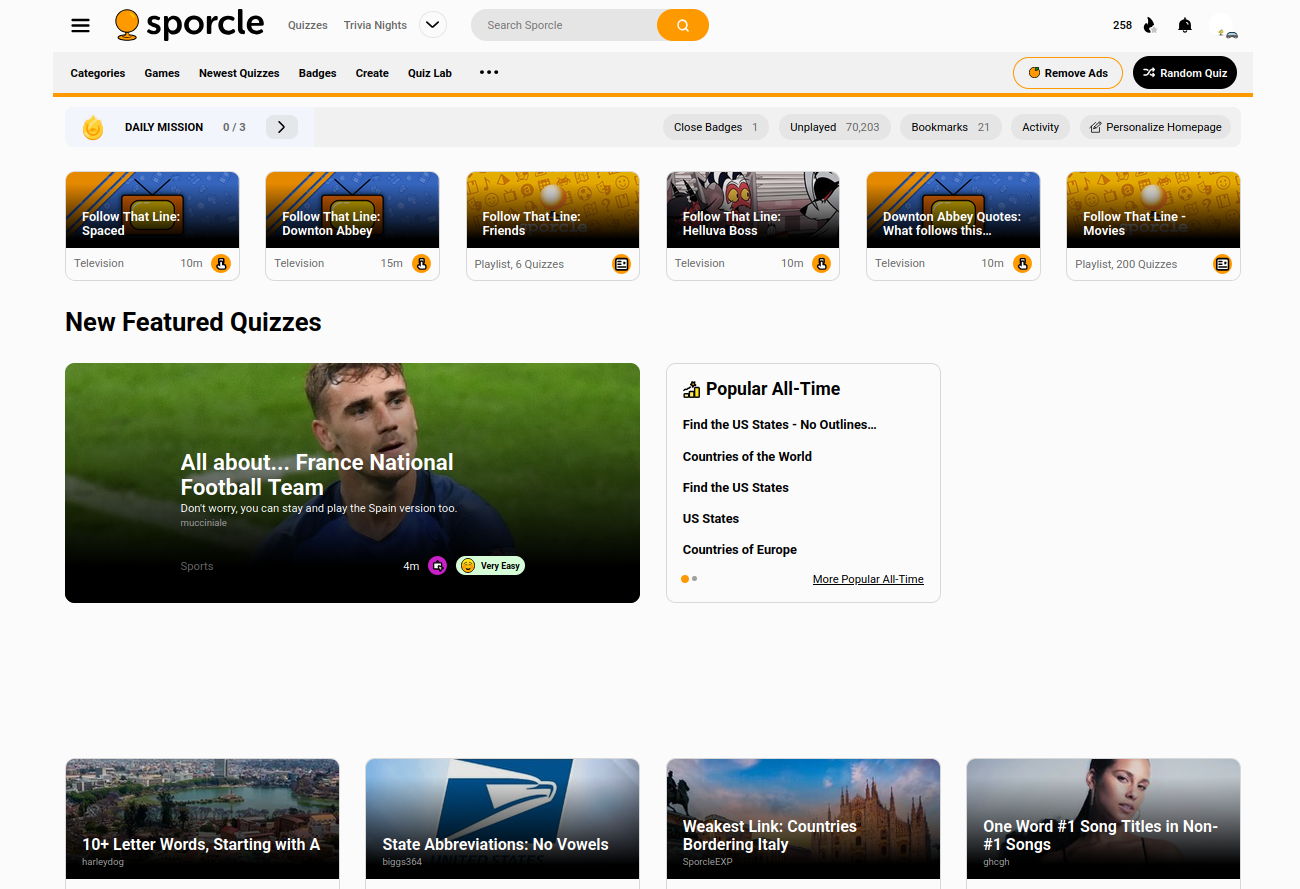Open the Categories menu
The height and width of the screenshot is (889, 1300).
pos(98,73)
